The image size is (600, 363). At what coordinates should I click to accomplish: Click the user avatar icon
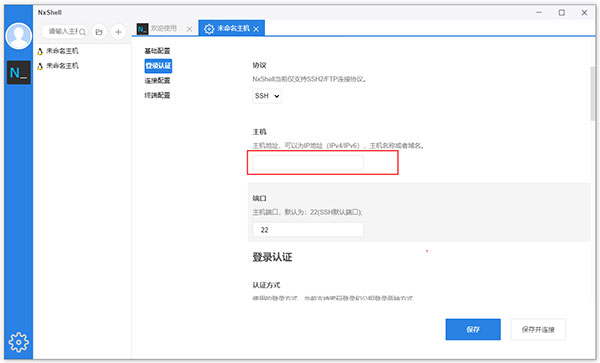[18, 36]
